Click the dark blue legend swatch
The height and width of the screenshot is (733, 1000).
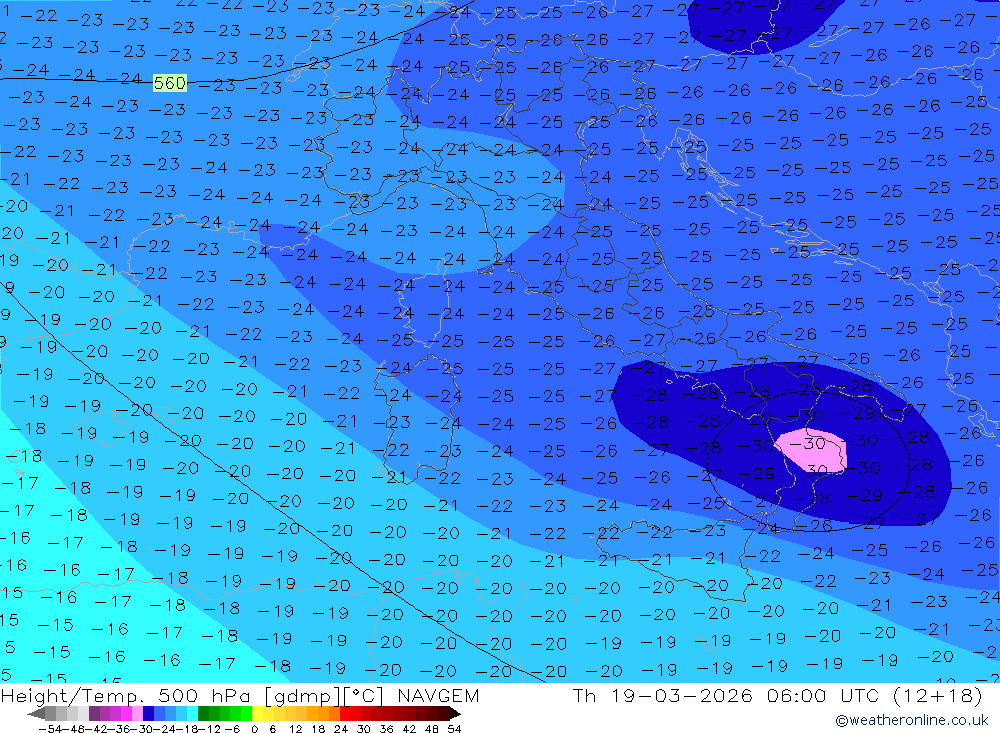pyautogui.click(x=148, y=713)
